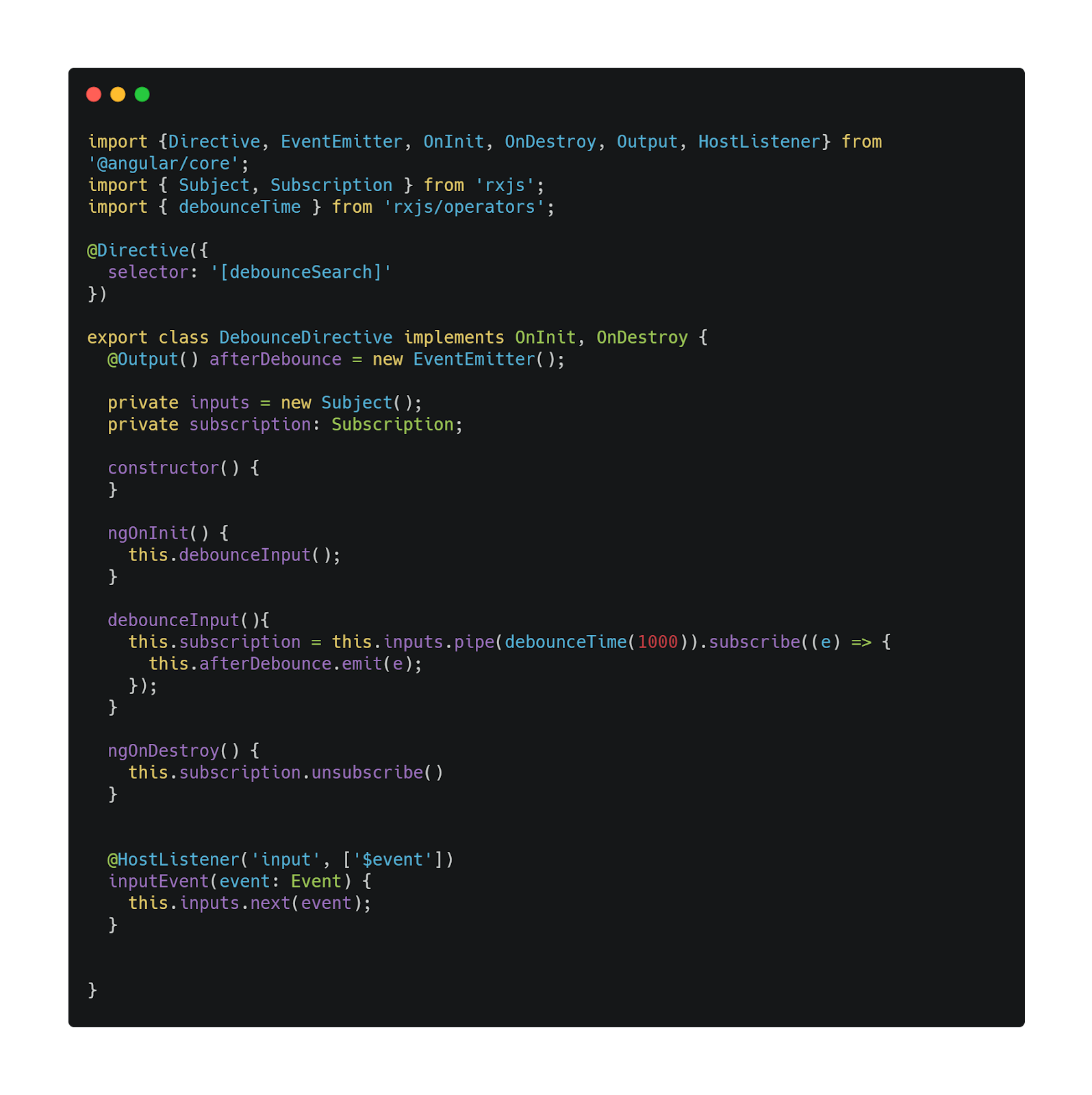1092x1095 pixels.
Task: Click the selector property name
Action: click(x=148, y=272)
